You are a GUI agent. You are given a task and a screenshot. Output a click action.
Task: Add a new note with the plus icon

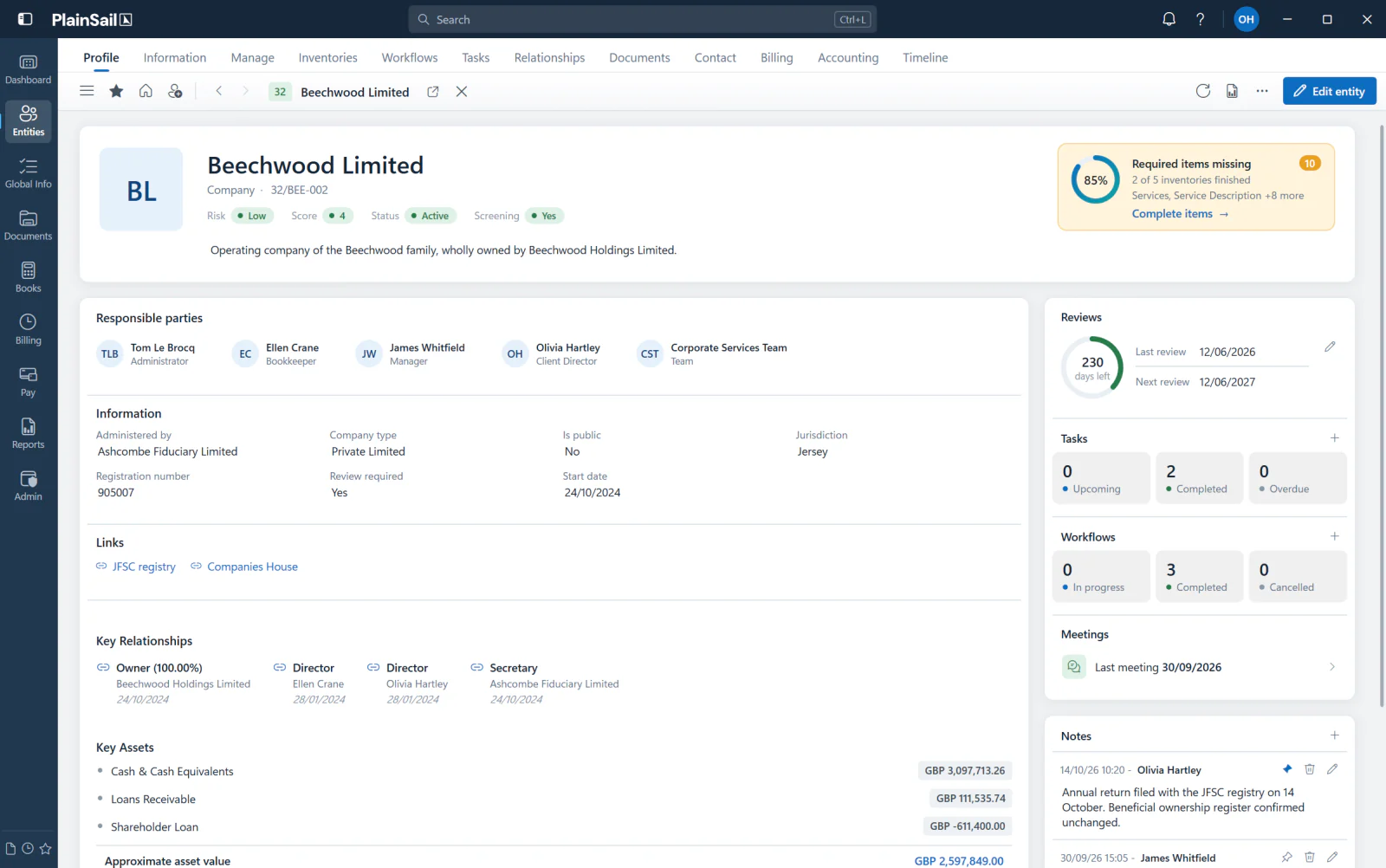(x=1334, y=735)
